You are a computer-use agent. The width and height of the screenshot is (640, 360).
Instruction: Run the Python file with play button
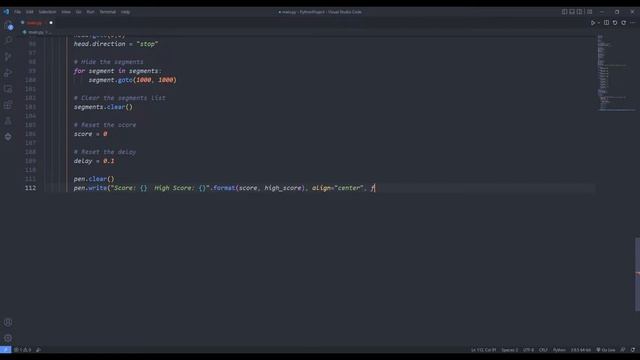click(x=593, y=23)
